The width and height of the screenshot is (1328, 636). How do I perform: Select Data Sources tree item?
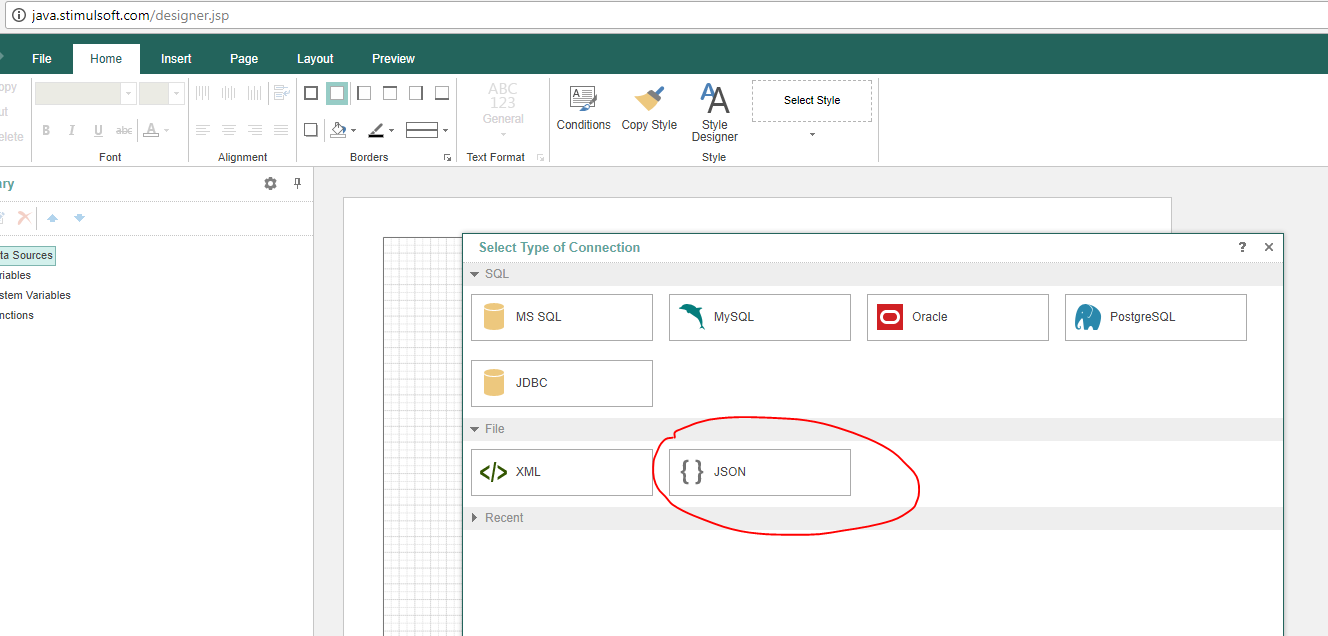pos(27,255)
